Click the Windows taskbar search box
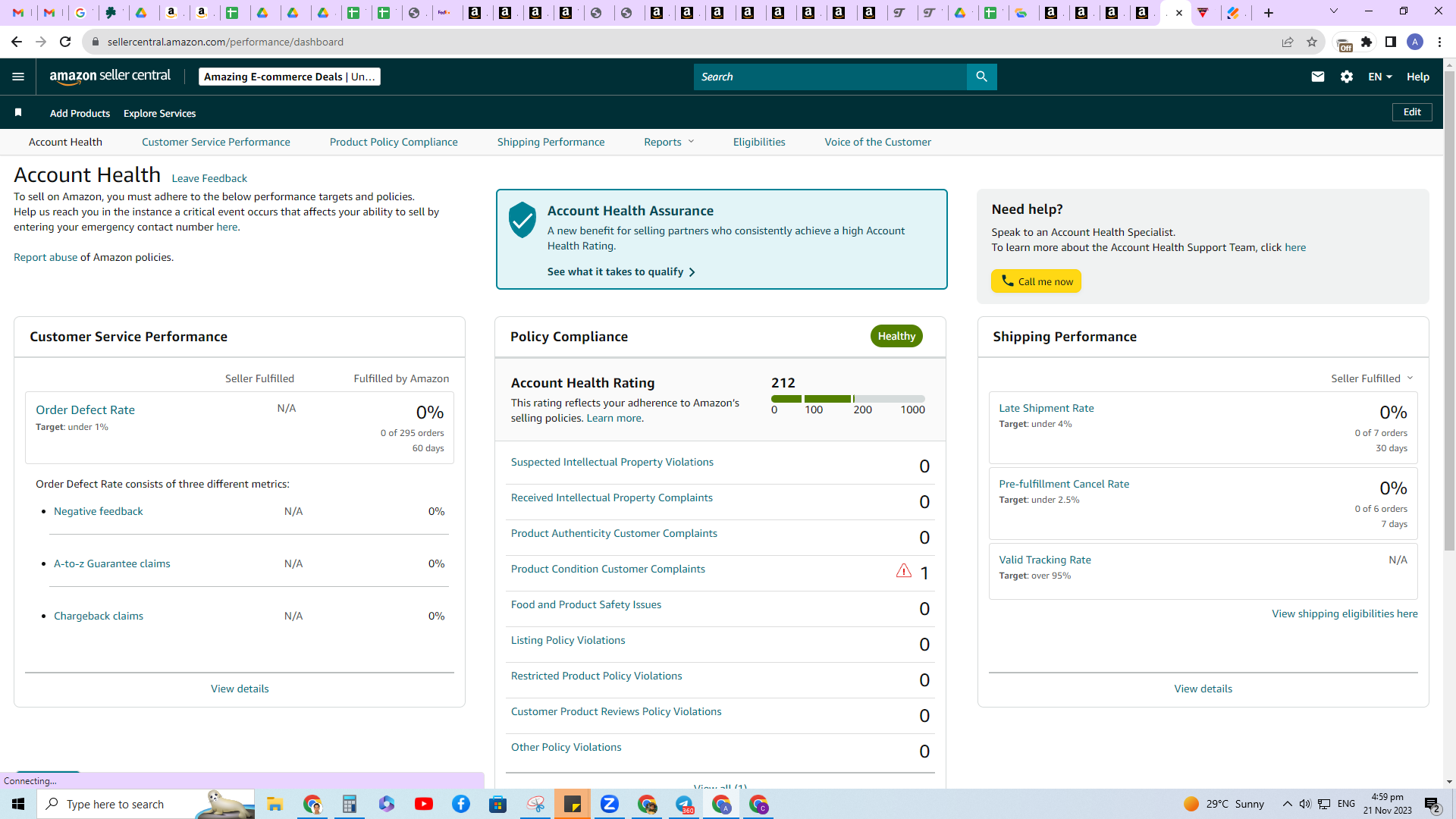Image resolution: width=1456 pixels, height=819 pixels. [x=146, y=804]
